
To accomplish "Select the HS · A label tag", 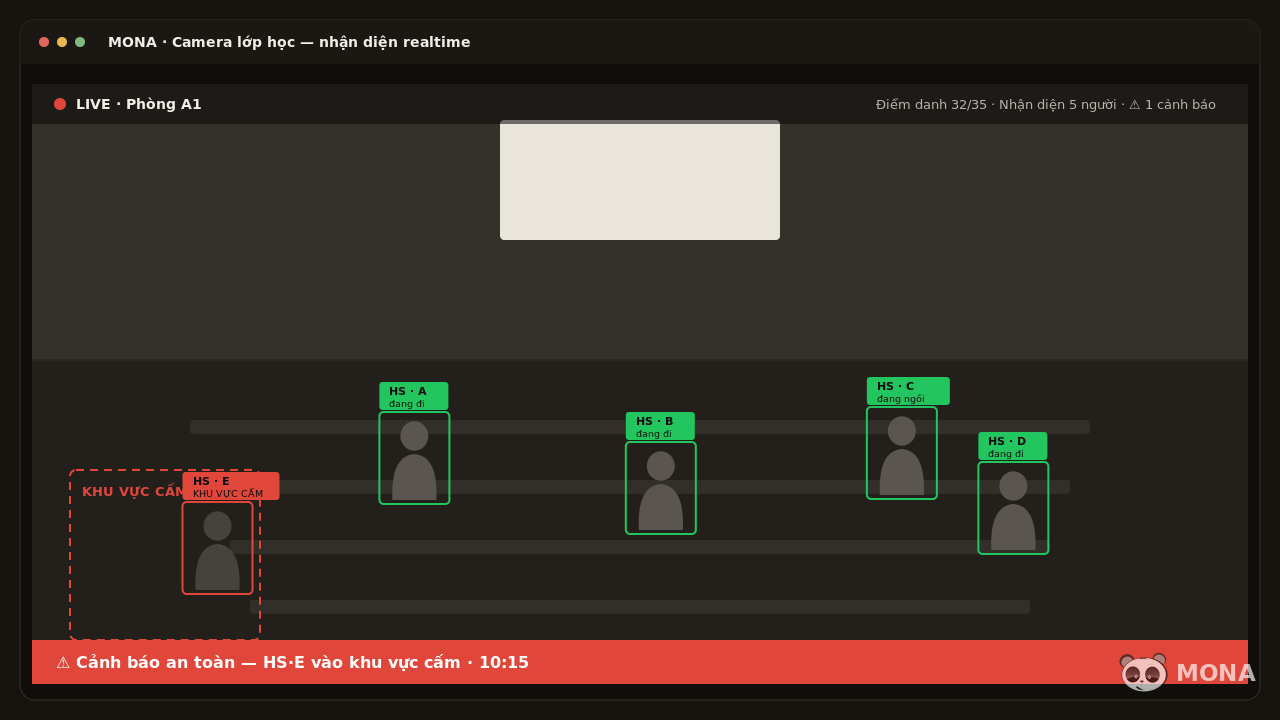I will click(414, 396).
